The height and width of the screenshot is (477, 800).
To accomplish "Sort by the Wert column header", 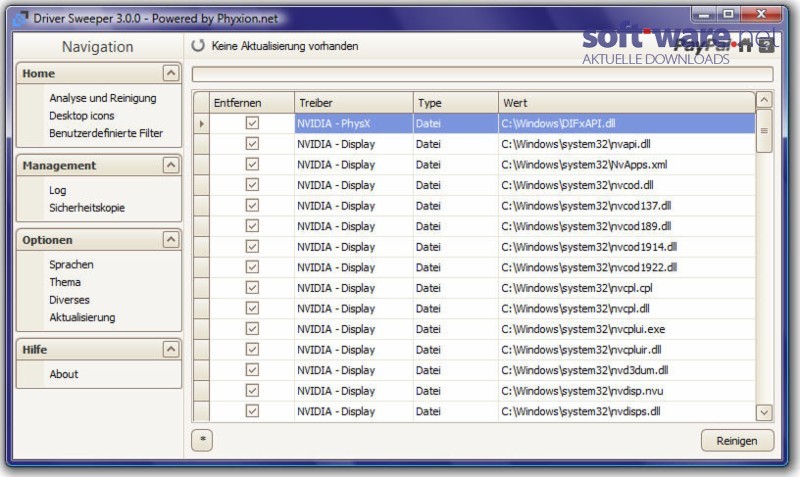I will pyautogui.click(x=627, y=103).
